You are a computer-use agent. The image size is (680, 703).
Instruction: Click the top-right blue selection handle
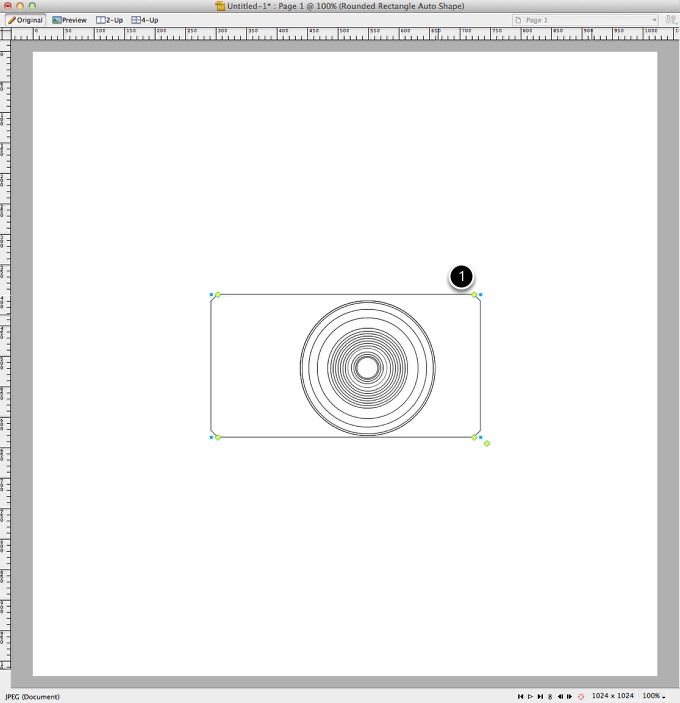(481, 295)
